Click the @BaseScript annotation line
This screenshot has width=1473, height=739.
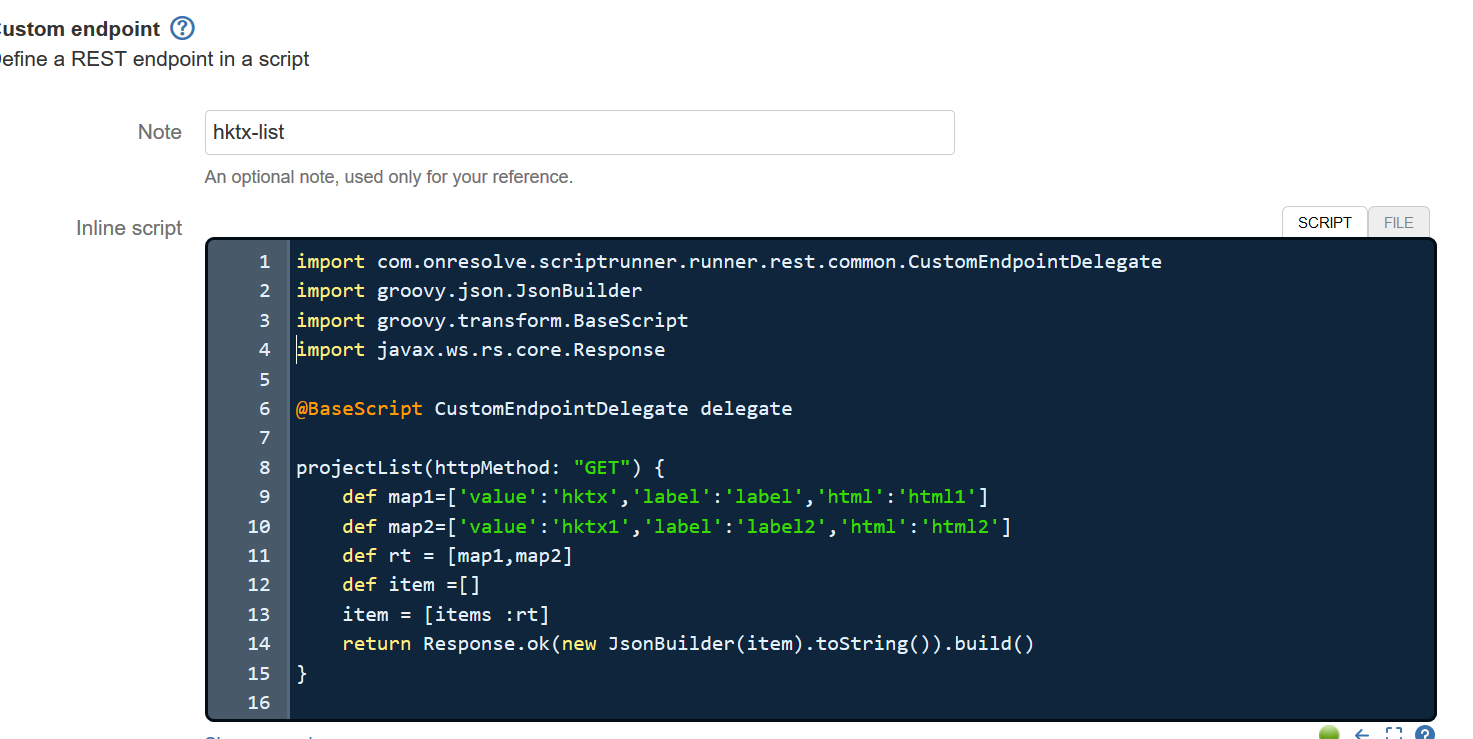[x=544, y=408]
